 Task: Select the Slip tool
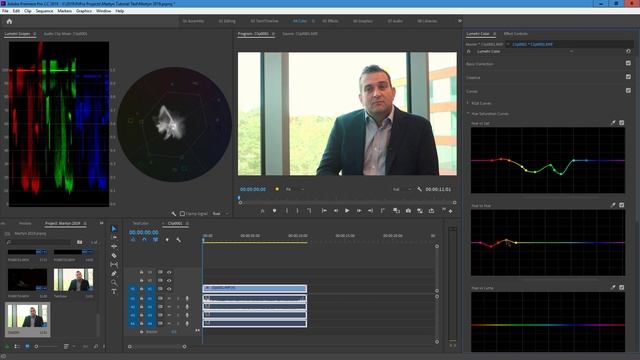[x=114, y=264]
